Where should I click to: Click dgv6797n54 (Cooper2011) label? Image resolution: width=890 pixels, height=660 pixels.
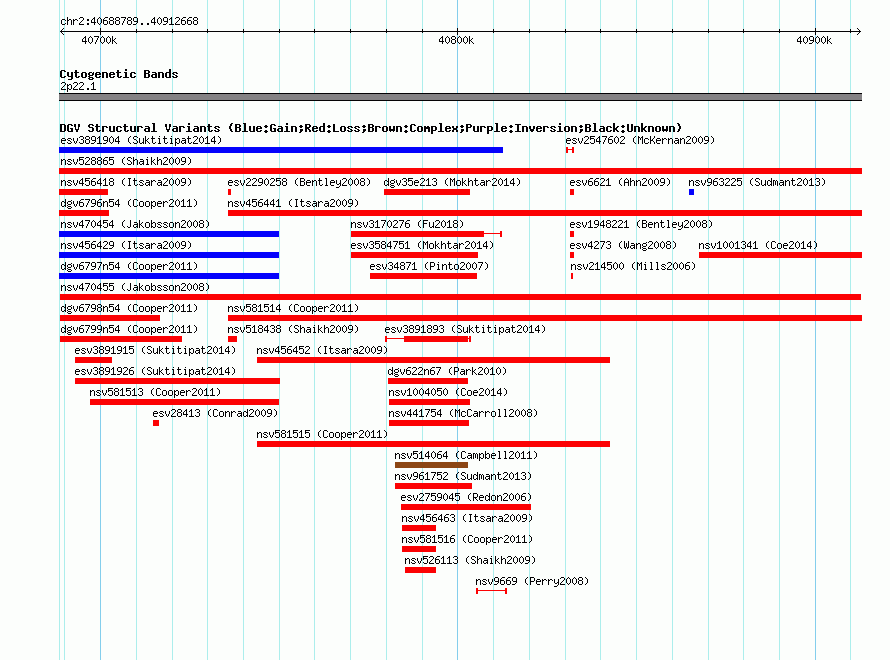pyautogui.click(x=129, y=266)
